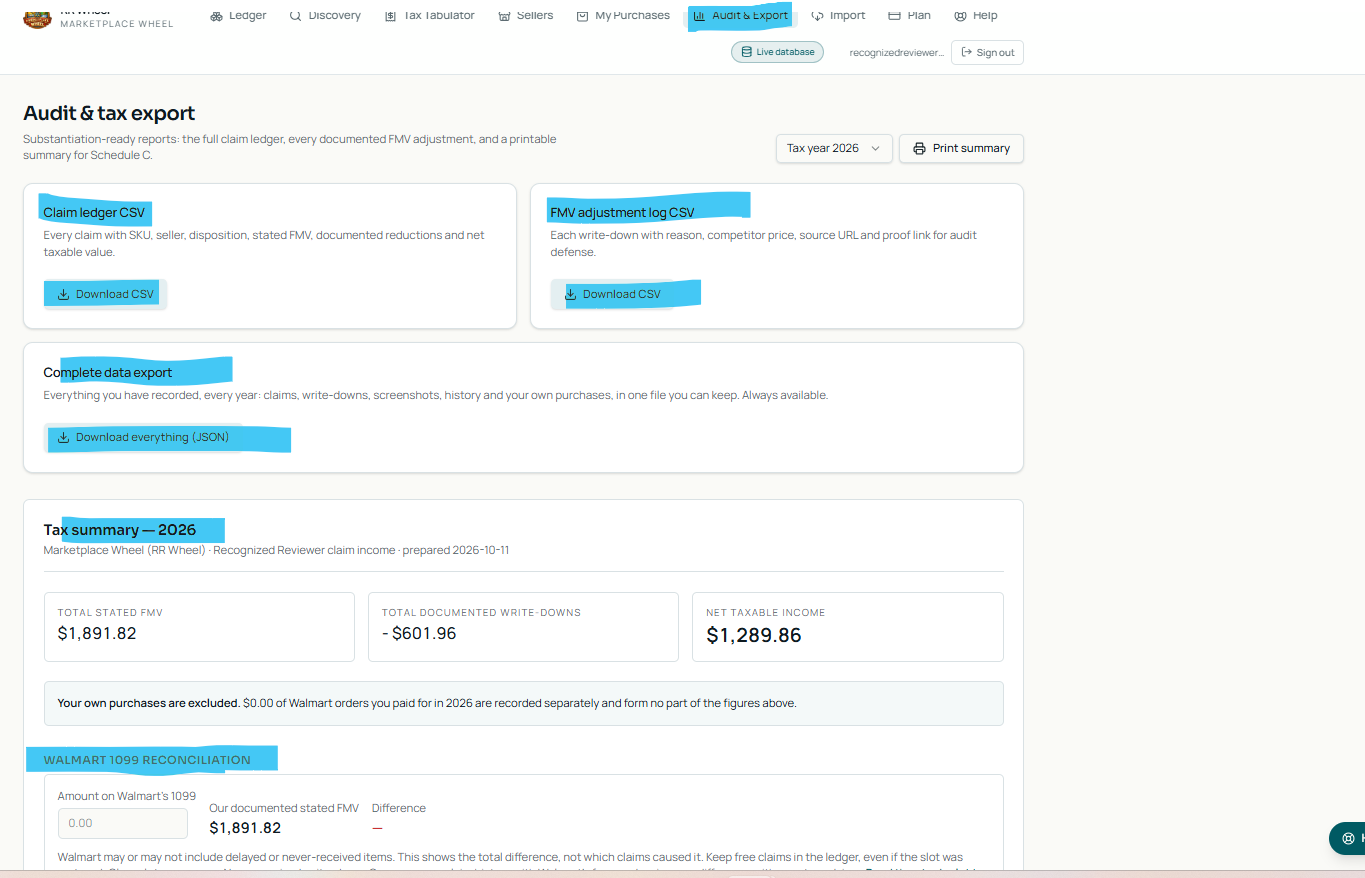Click the Difference label
The image size is (1365, 878).
[399, 808]
